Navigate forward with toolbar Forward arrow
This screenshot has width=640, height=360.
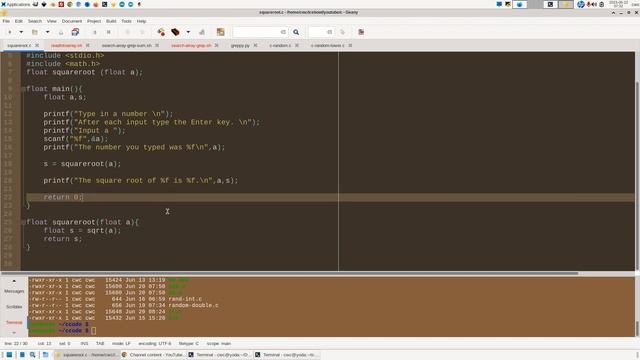tap(142, 32)
